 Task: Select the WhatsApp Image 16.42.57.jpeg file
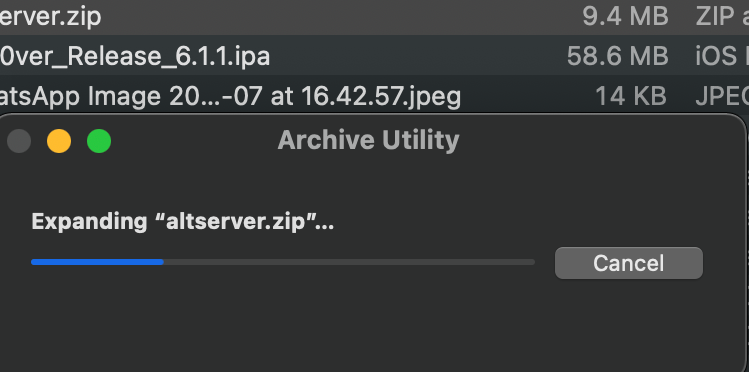[x=374, y=96]
